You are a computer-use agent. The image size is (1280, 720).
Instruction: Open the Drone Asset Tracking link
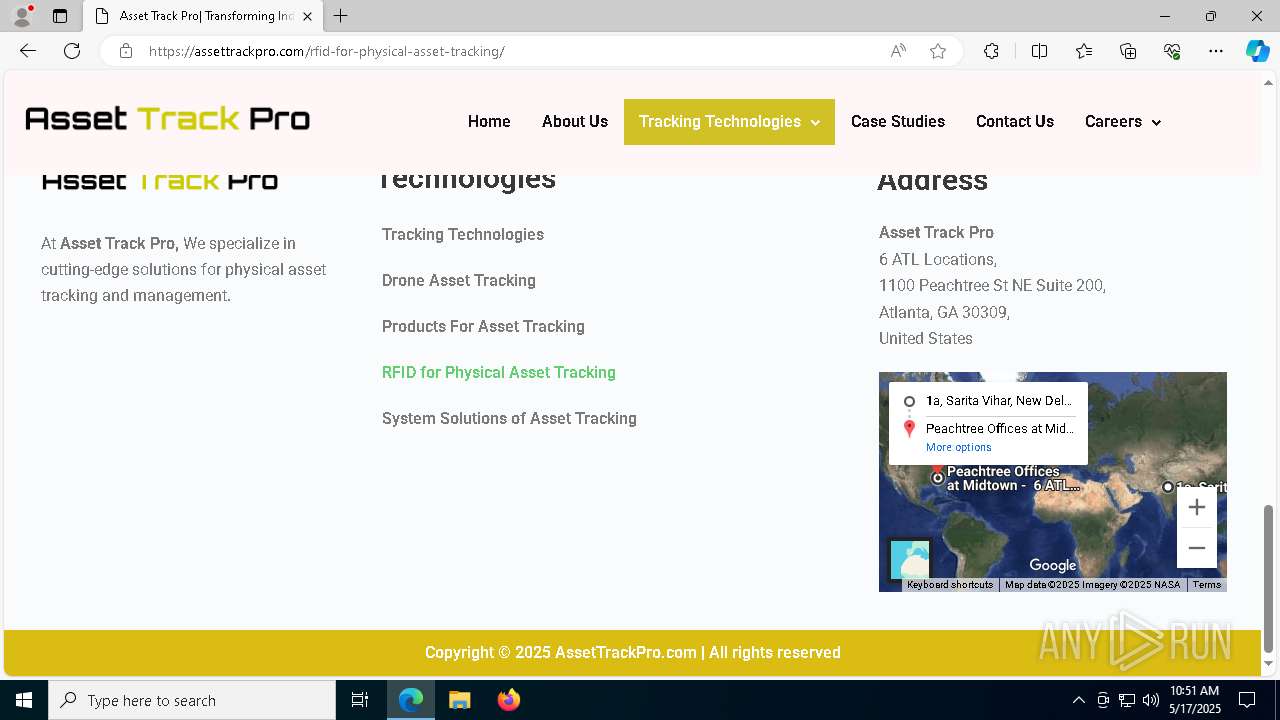(x=459, y=280)
